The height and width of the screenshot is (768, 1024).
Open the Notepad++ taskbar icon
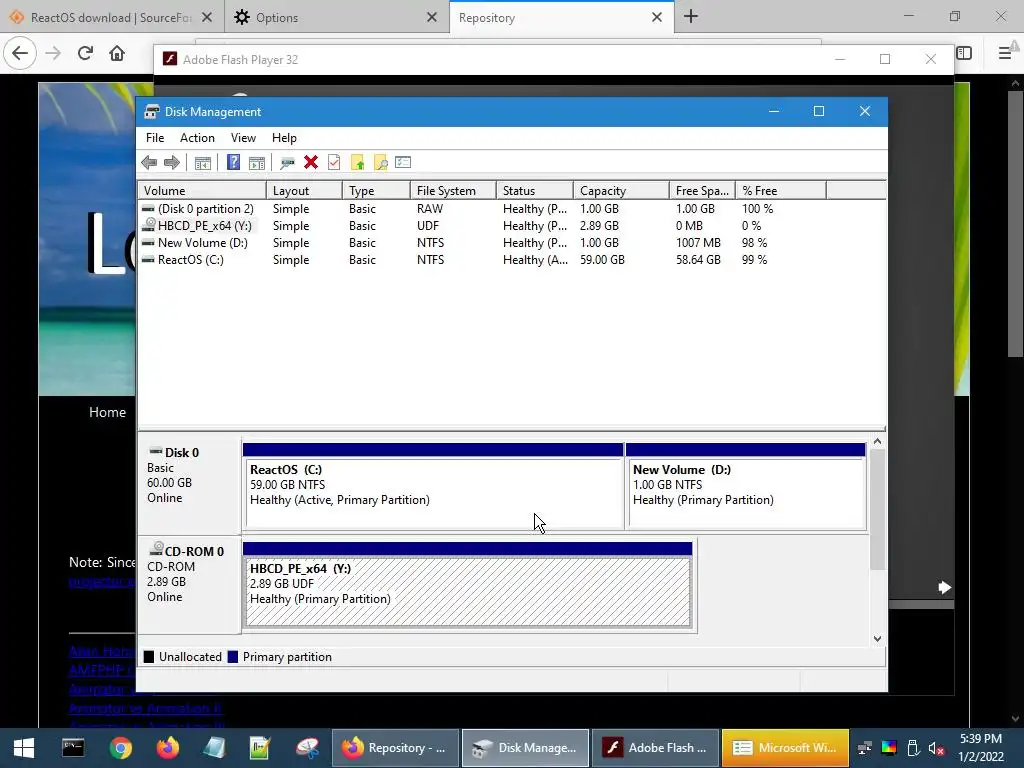click(260, 748)
